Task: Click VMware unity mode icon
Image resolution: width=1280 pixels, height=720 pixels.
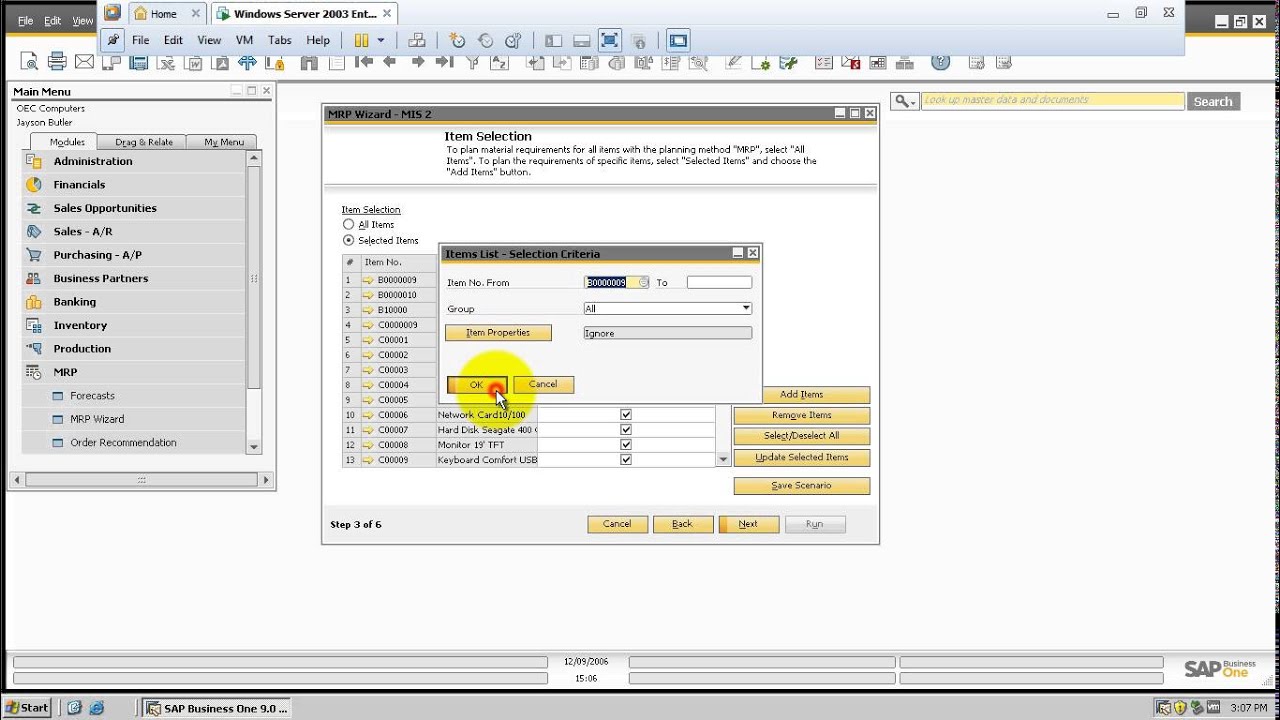Action: 638,41
